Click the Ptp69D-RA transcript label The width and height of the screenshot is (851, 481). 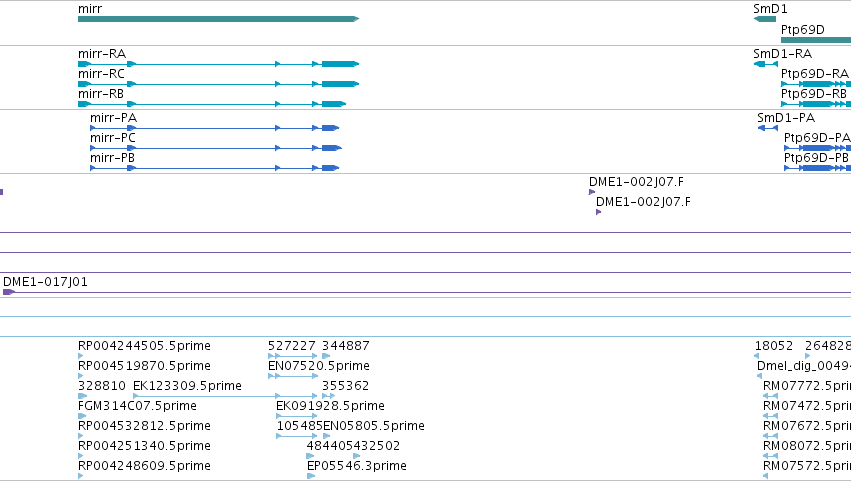(815, 74)
